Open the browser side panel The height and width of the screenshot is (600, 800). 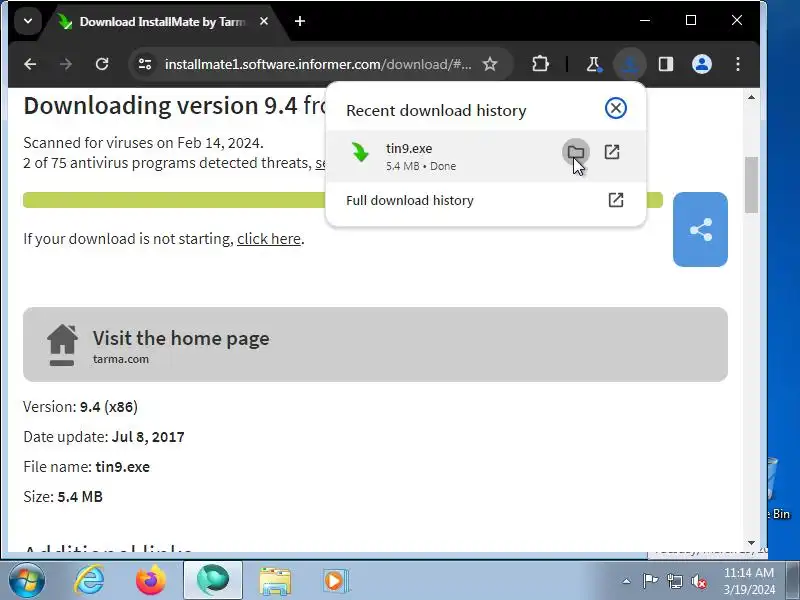point(666,64)
